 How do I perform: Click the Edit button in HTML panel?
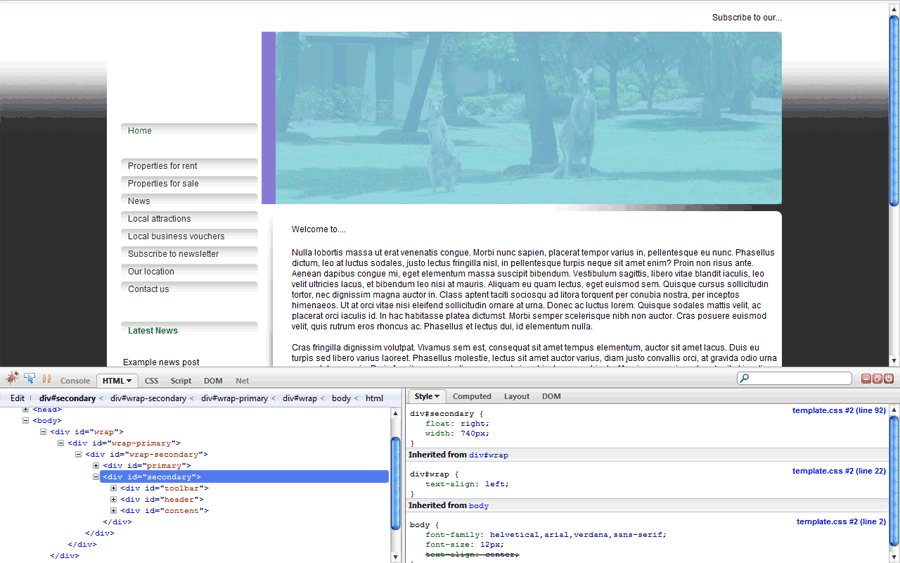(18, 398)
